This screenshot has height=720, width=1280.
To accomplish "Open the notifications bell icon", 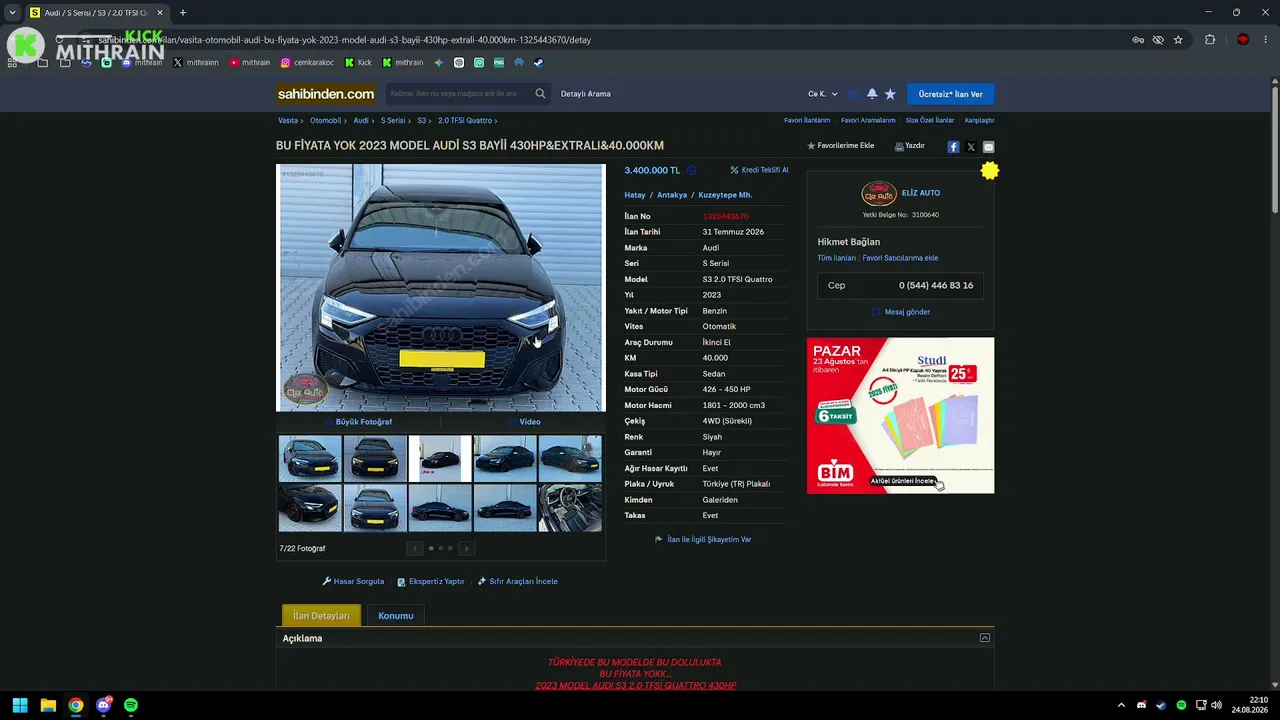I will tap(872, 94).
